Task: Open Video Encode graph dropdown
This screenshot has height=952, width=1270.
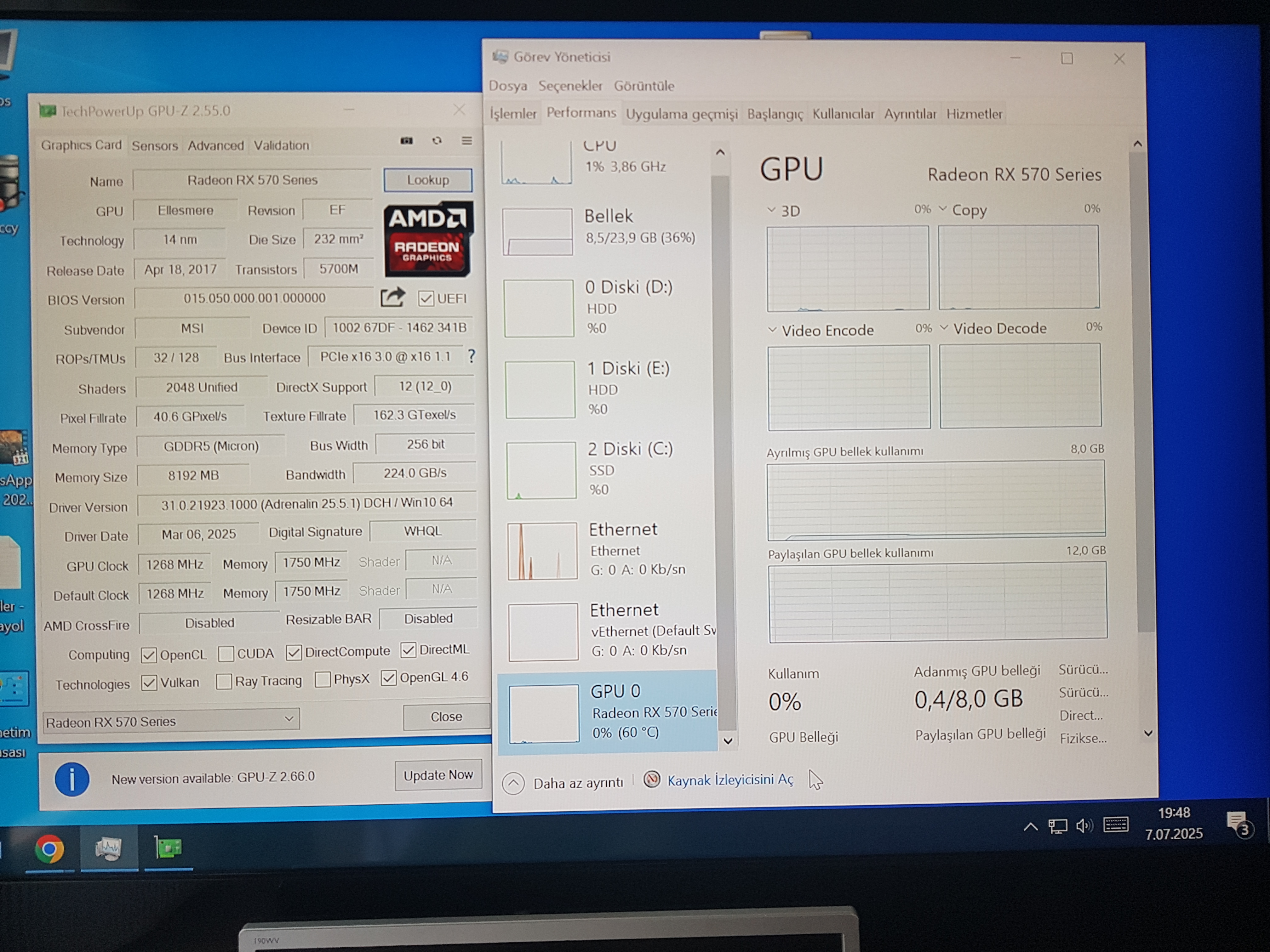Action: [x=772, y=329]
